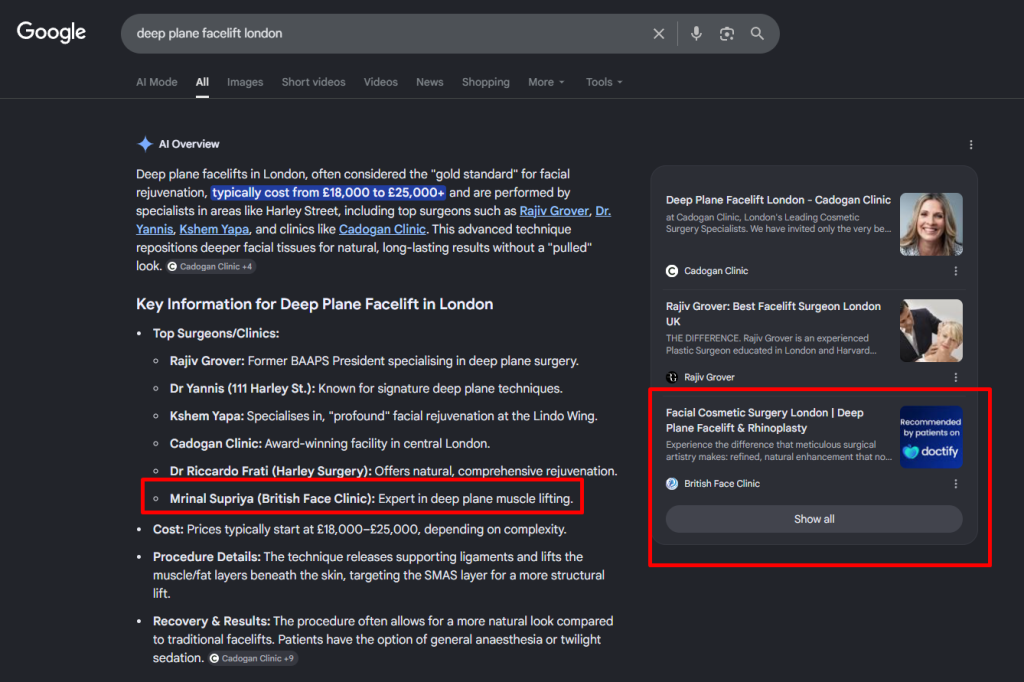Open the News tab
This screenshot has width=1024, height=682.
pyautogui.click(x=430, y=82)
